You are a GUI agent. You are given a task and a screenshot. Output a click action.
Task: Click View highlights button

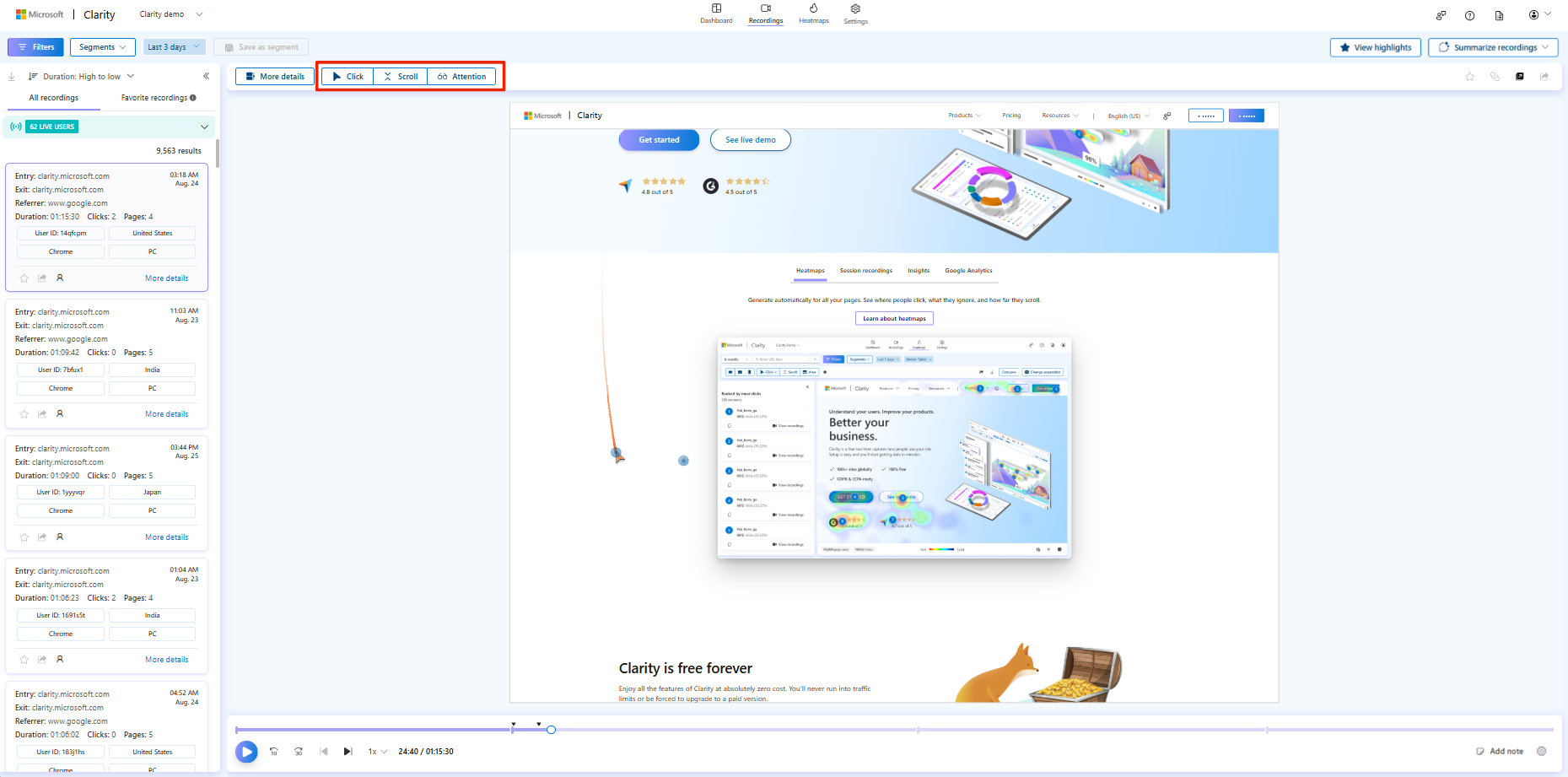coord(1376,47)
